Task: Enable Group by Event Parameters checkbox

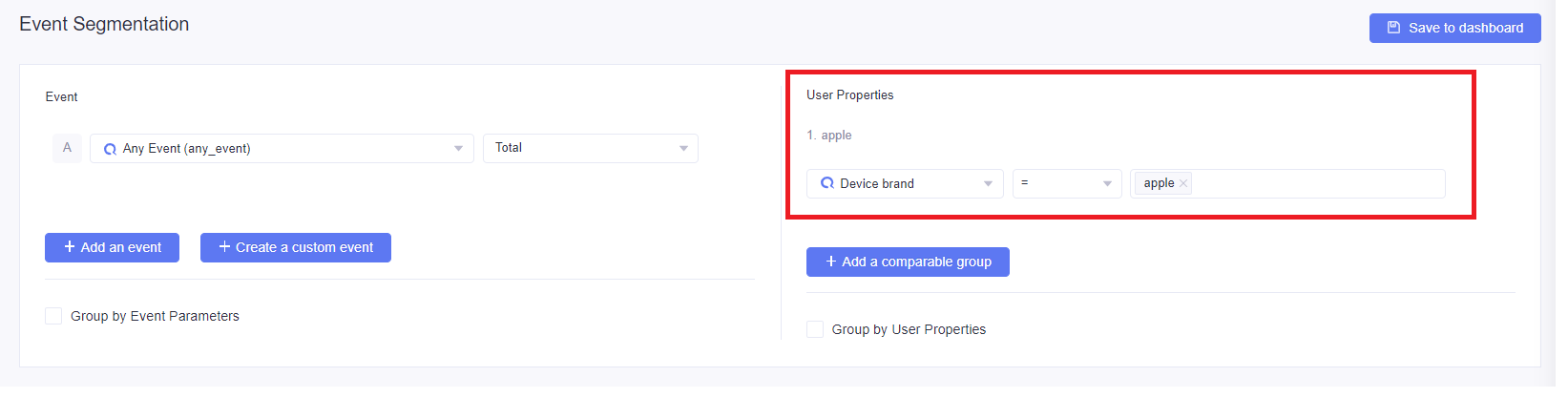Action: [53, 316]
